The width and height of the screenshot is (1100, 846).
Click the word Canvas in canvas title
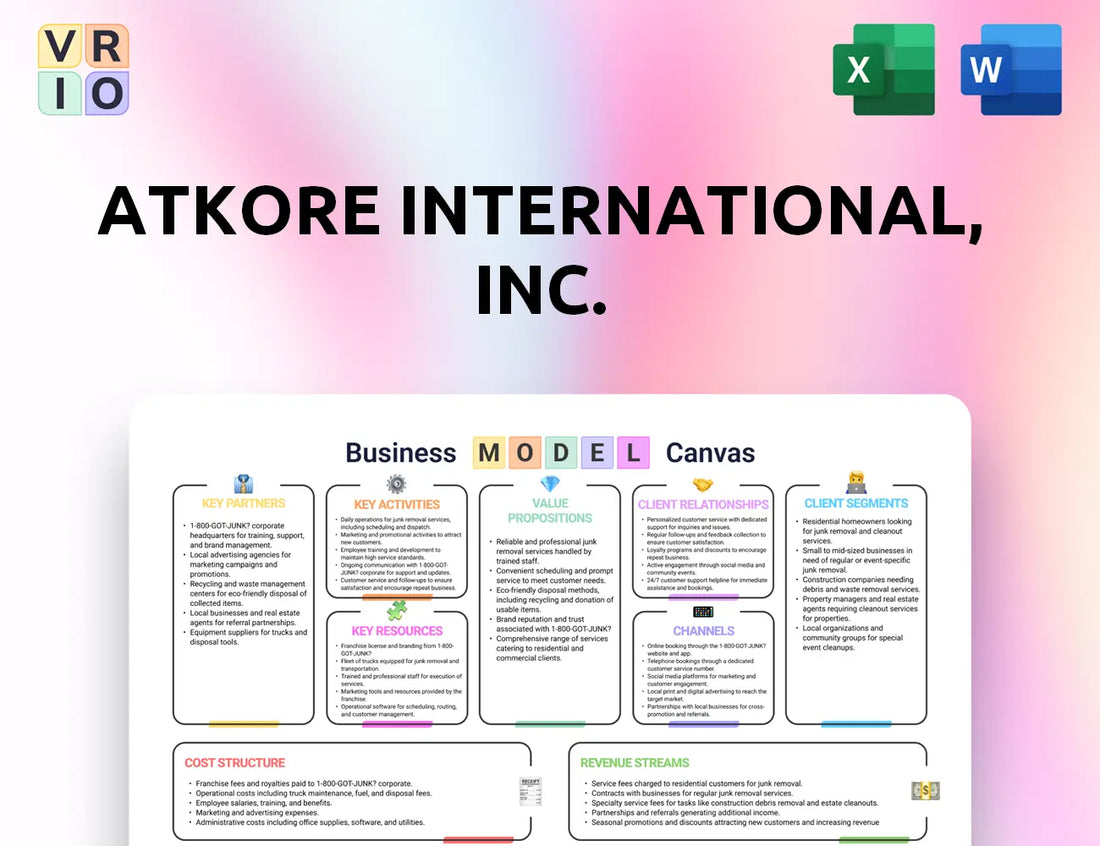click(710, 453)
